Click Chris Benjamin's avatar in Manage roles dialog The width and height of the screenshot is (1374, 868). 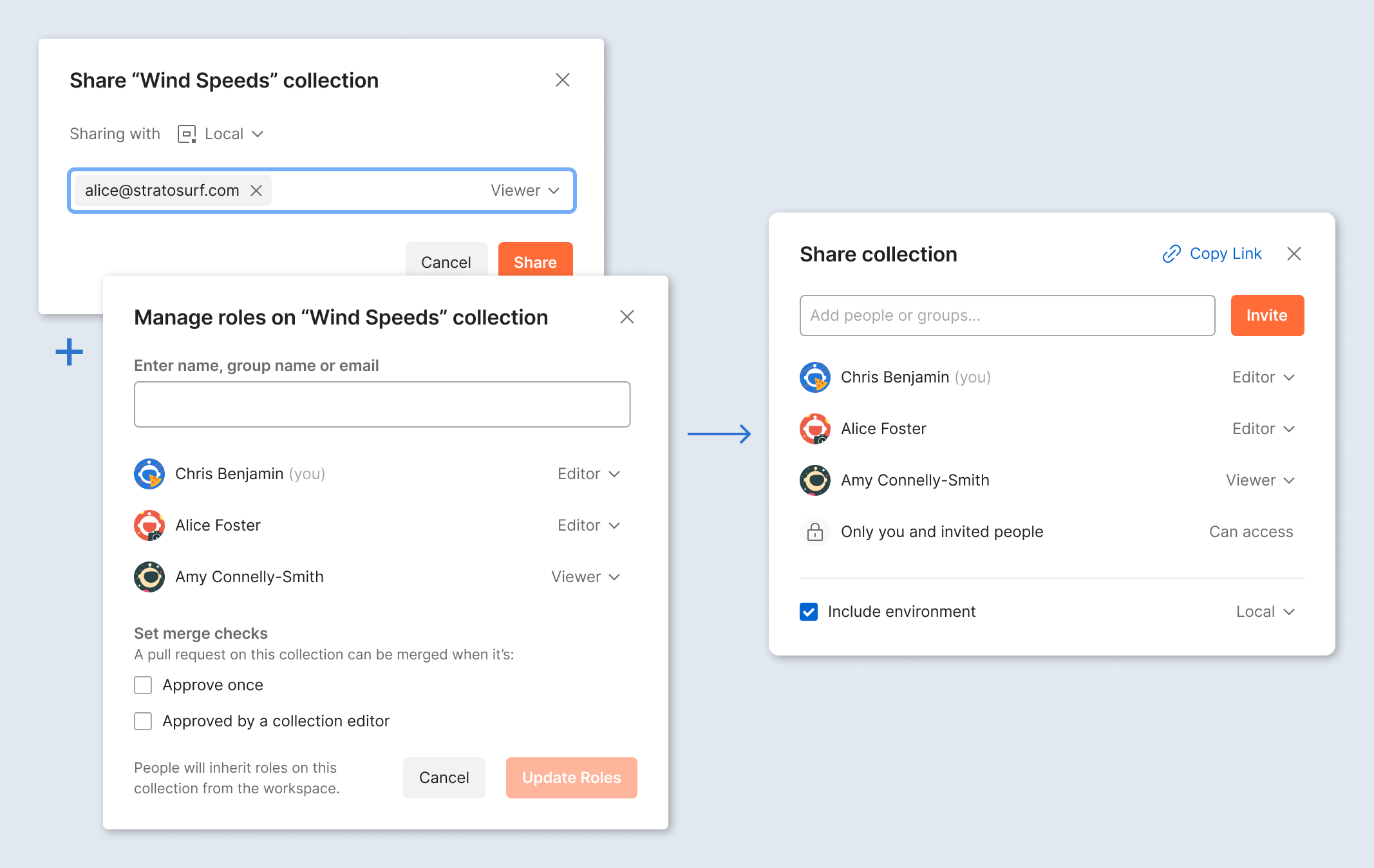[x=149, y=474]
